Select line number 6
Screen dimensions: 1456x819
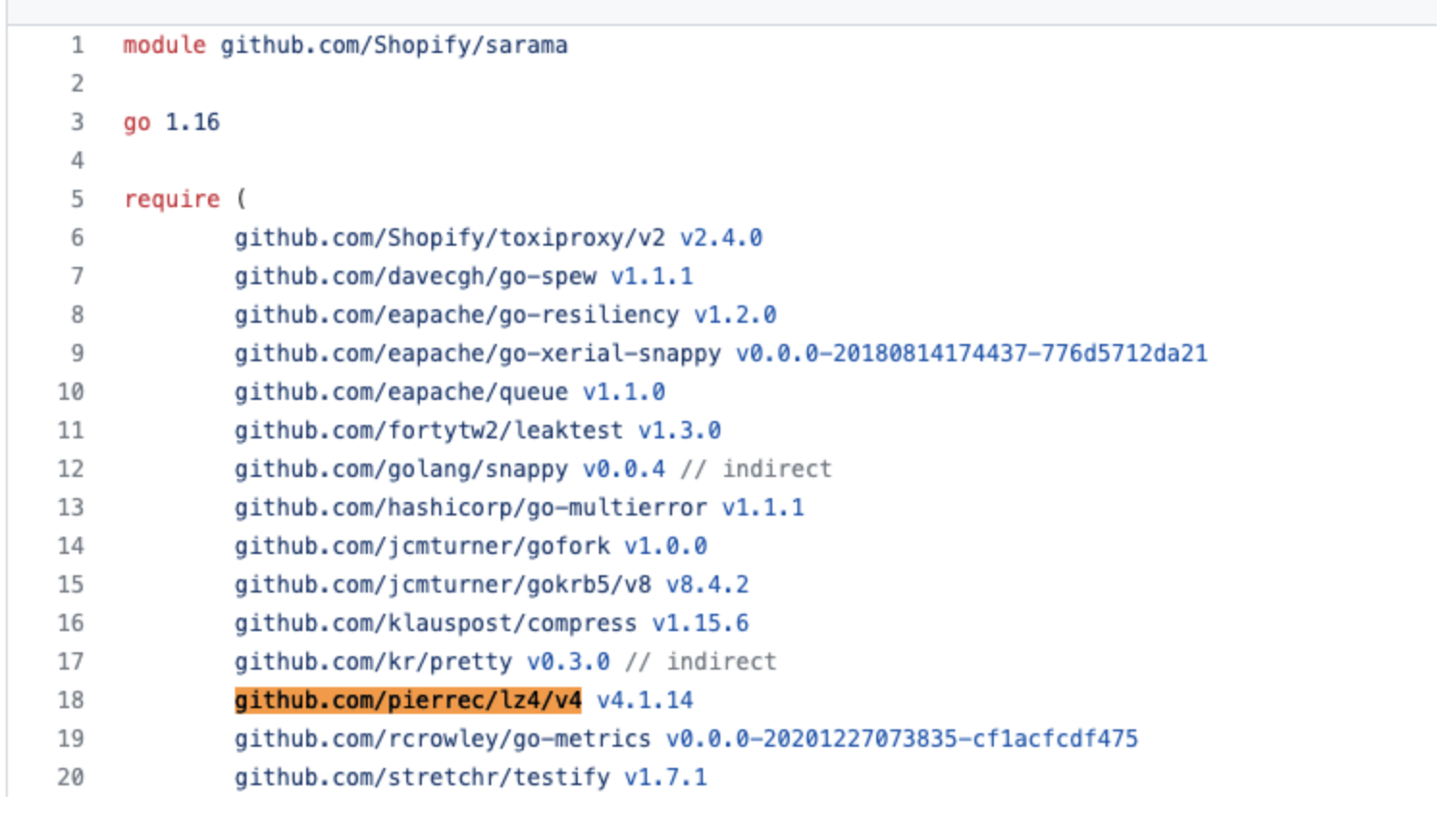(x=77, y=238)
